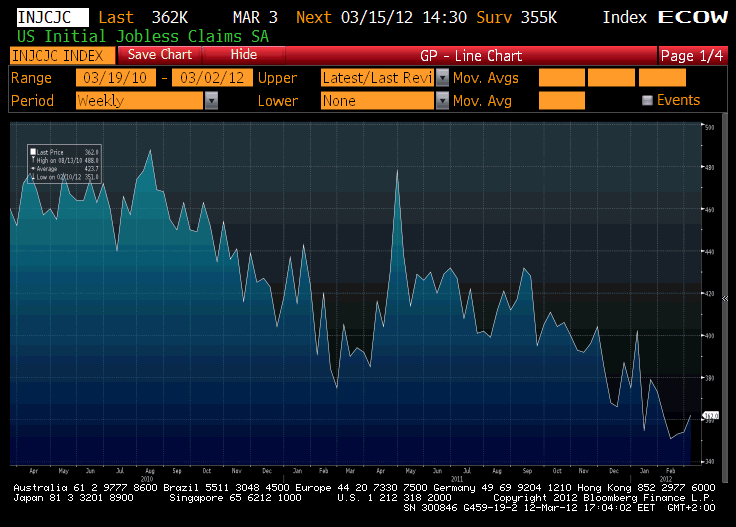
Task: Click the 2011 year label on x-axis
Action: tap(457, 479)
